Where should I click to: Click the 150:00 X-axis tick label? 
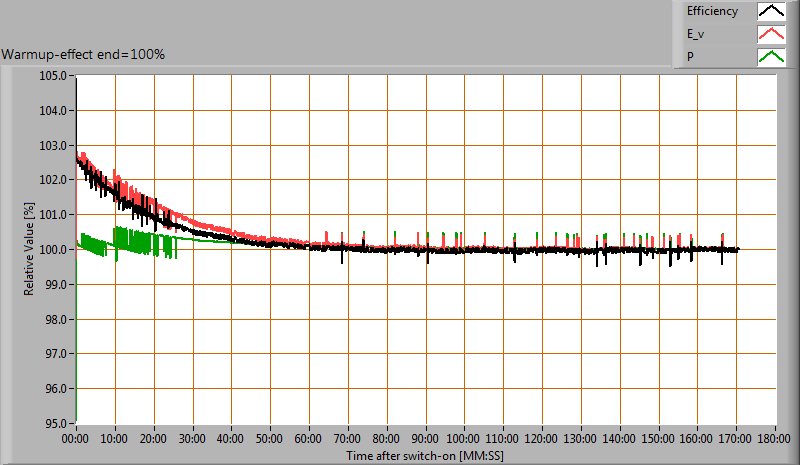659,438
